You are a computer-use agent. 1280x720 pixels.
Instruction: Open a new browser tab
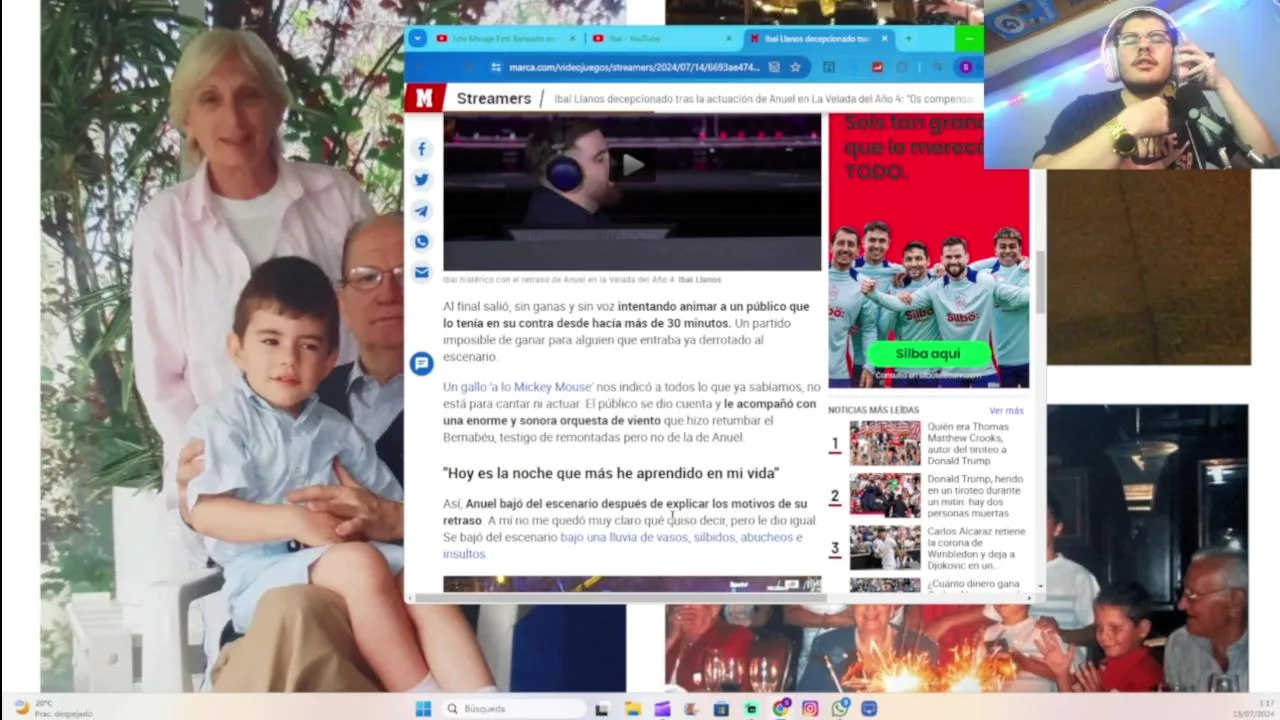(908, 38)
